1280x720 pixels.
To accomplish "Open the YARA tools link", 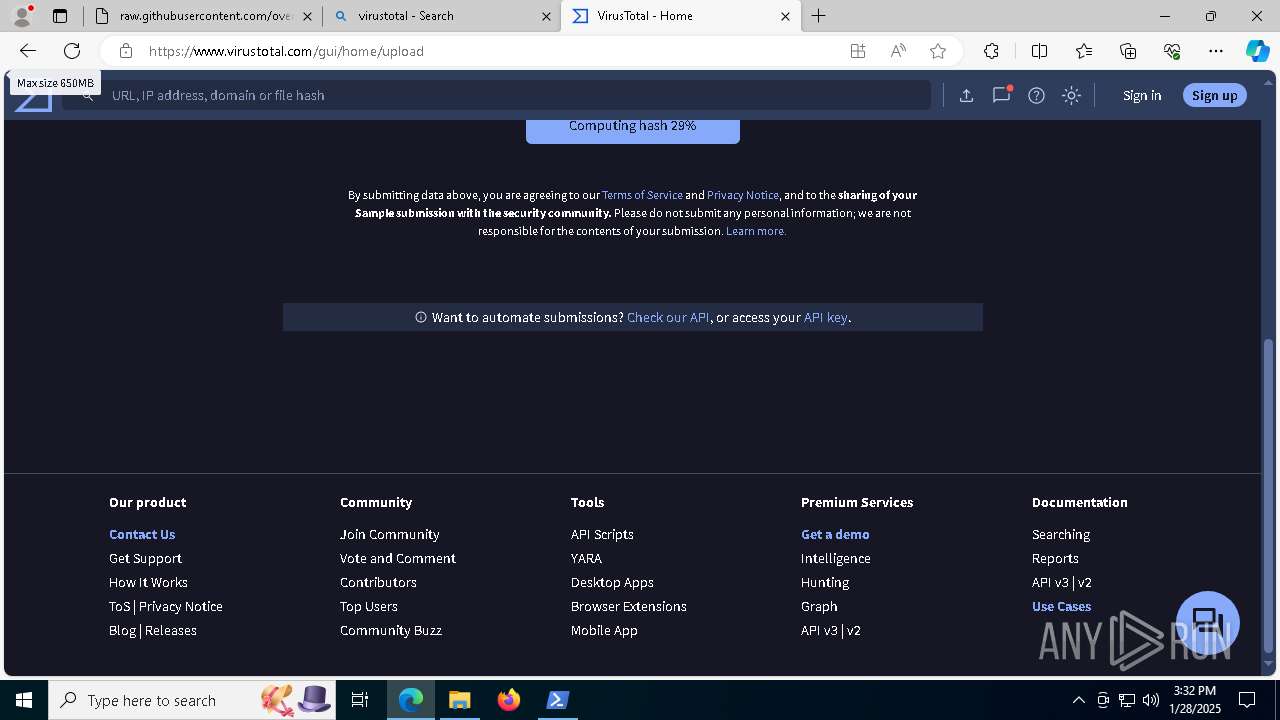I will click(x=586, y=558).
